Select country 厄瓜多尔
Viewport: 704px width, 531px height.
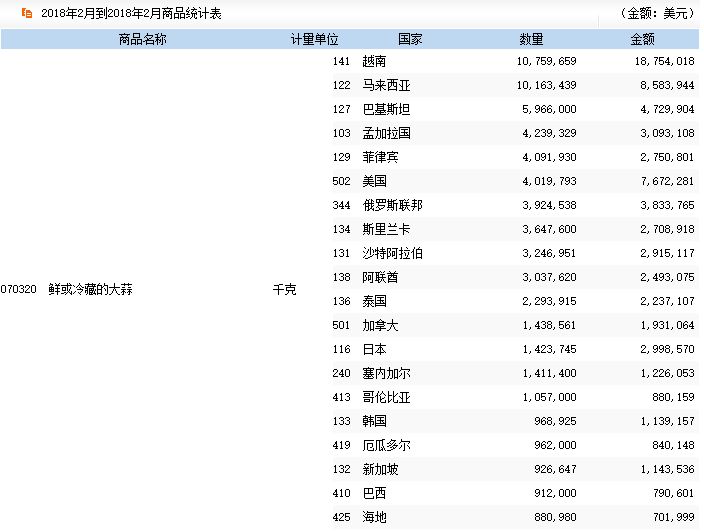(386, 445)
